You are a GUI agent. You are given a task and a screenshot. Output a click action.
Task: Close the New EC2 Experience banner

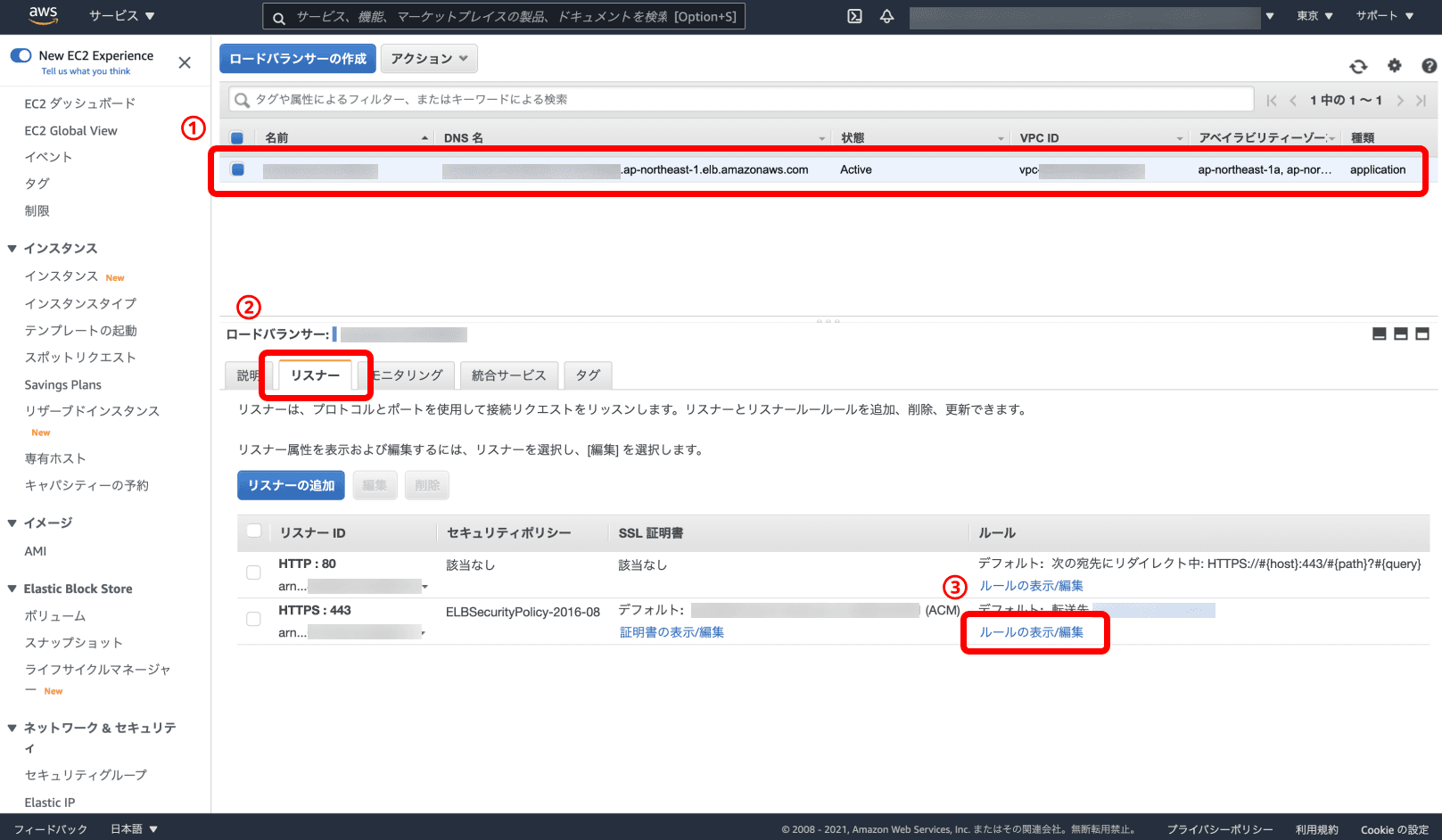(185, 62)
